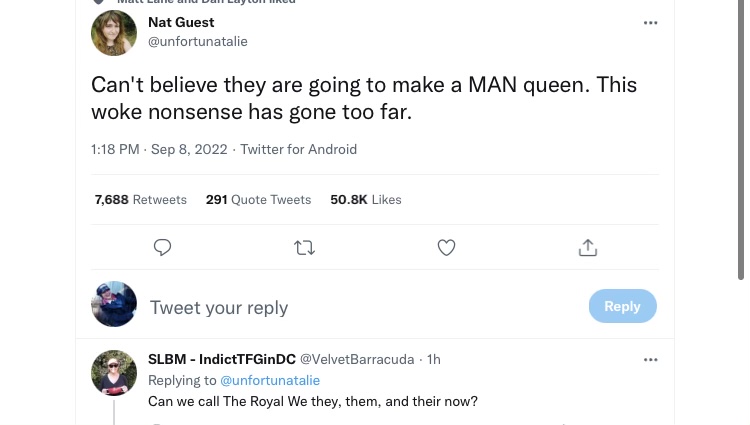Open the share tweet icon

pos(588,247)
